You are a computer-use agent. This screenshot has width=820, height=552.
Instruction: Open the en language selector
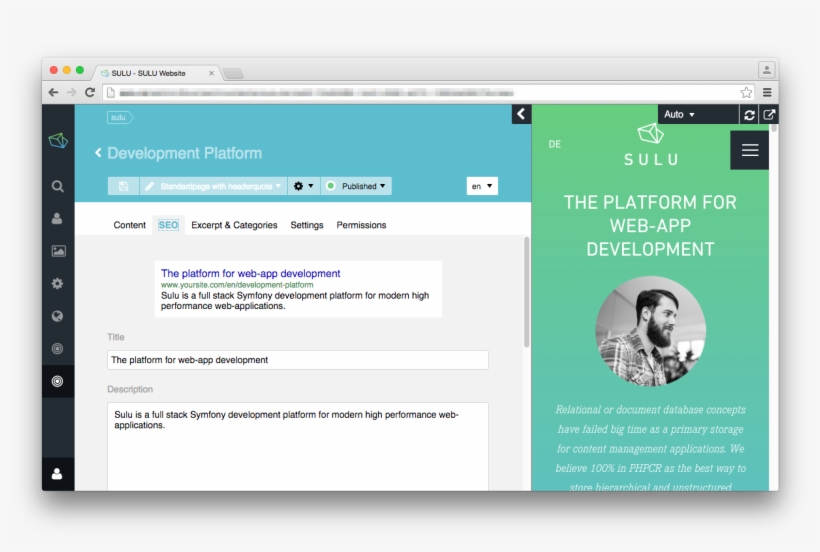pyautogui.click(x=482, y=186)
